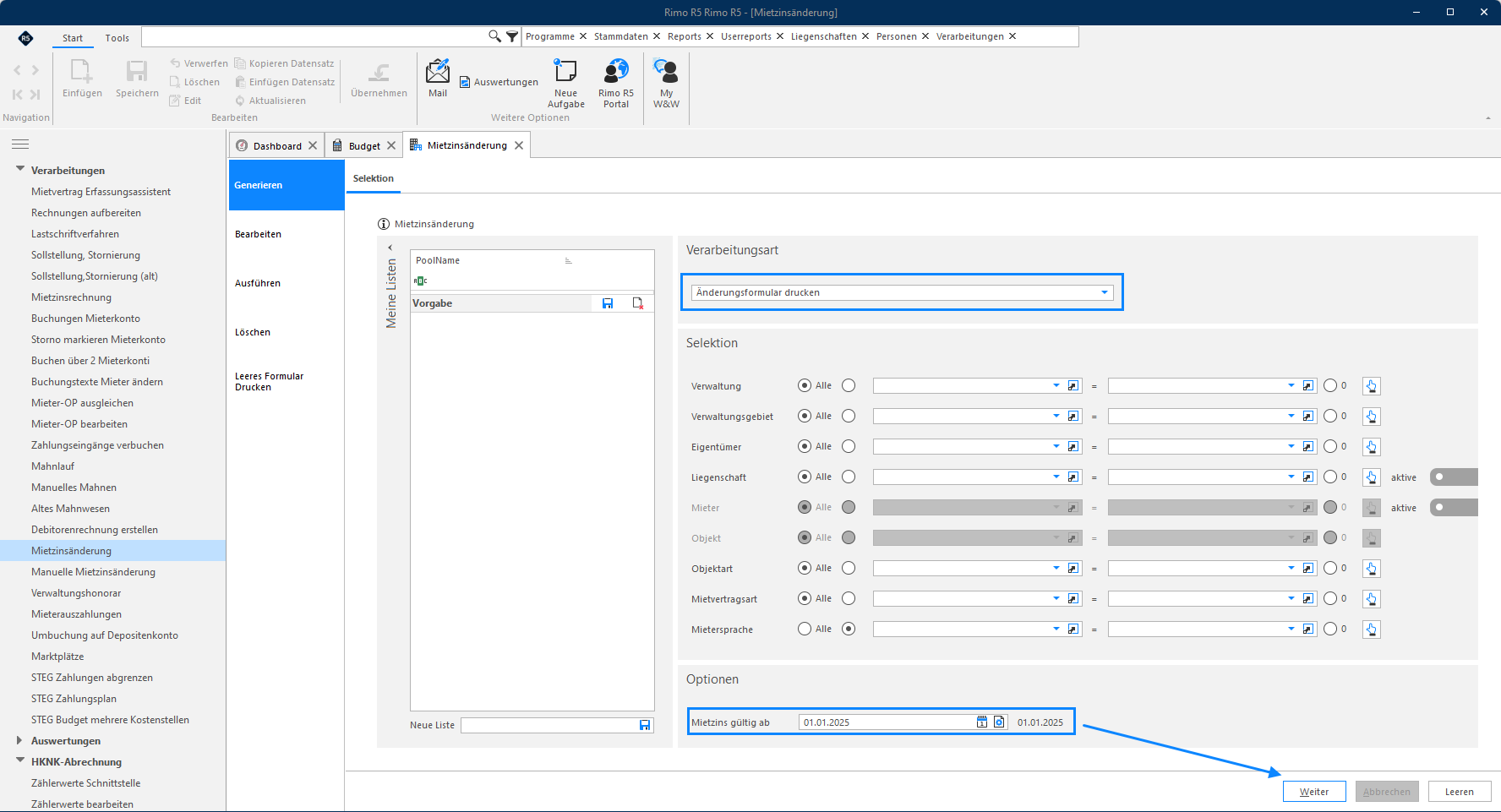Toggle the aktive switch for Mieter
1501x812 pixels.
pos(1454,508)
